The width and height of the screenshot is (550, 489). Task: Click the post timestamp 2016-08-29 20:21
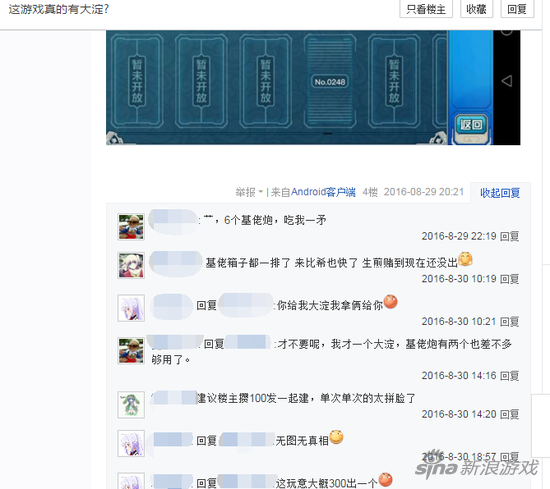pos(424,192)
